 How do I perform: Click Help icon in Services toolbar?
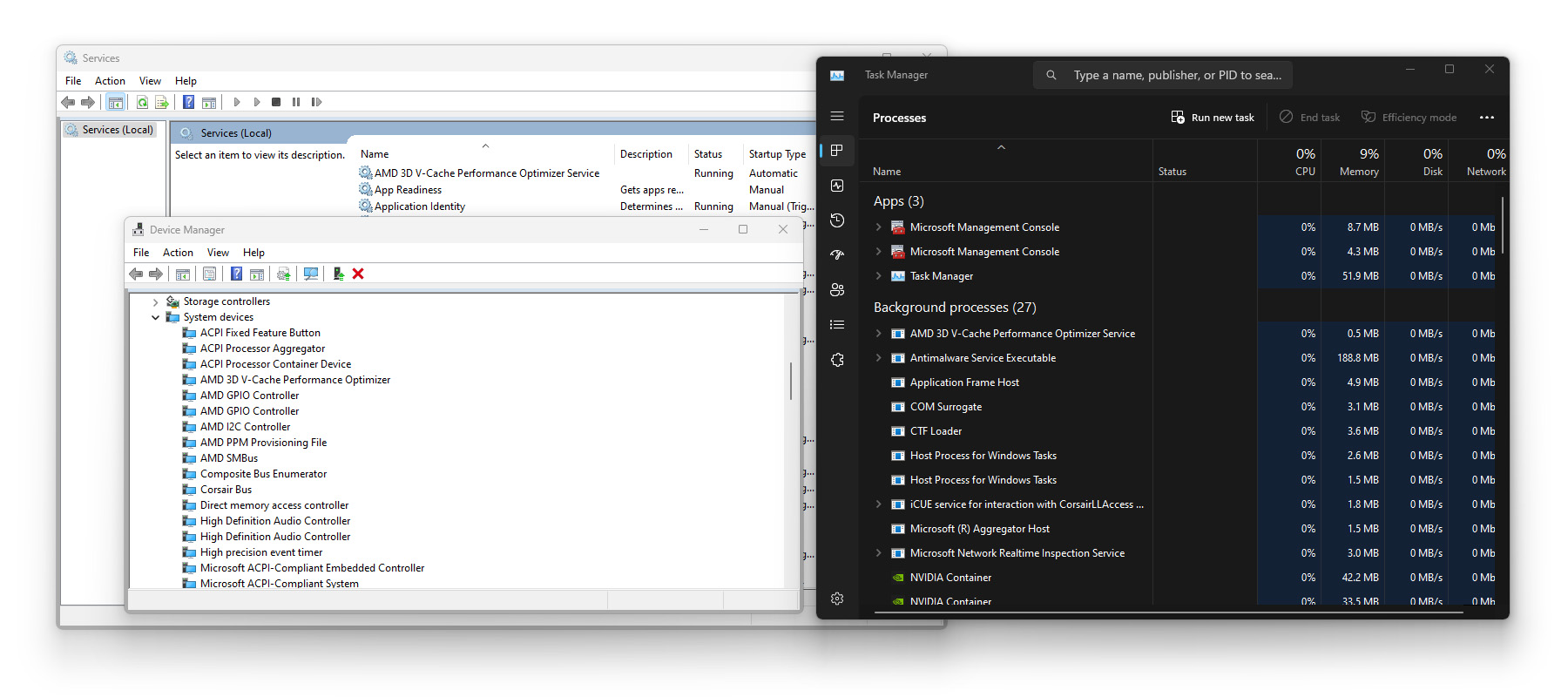tap(188, 102)
